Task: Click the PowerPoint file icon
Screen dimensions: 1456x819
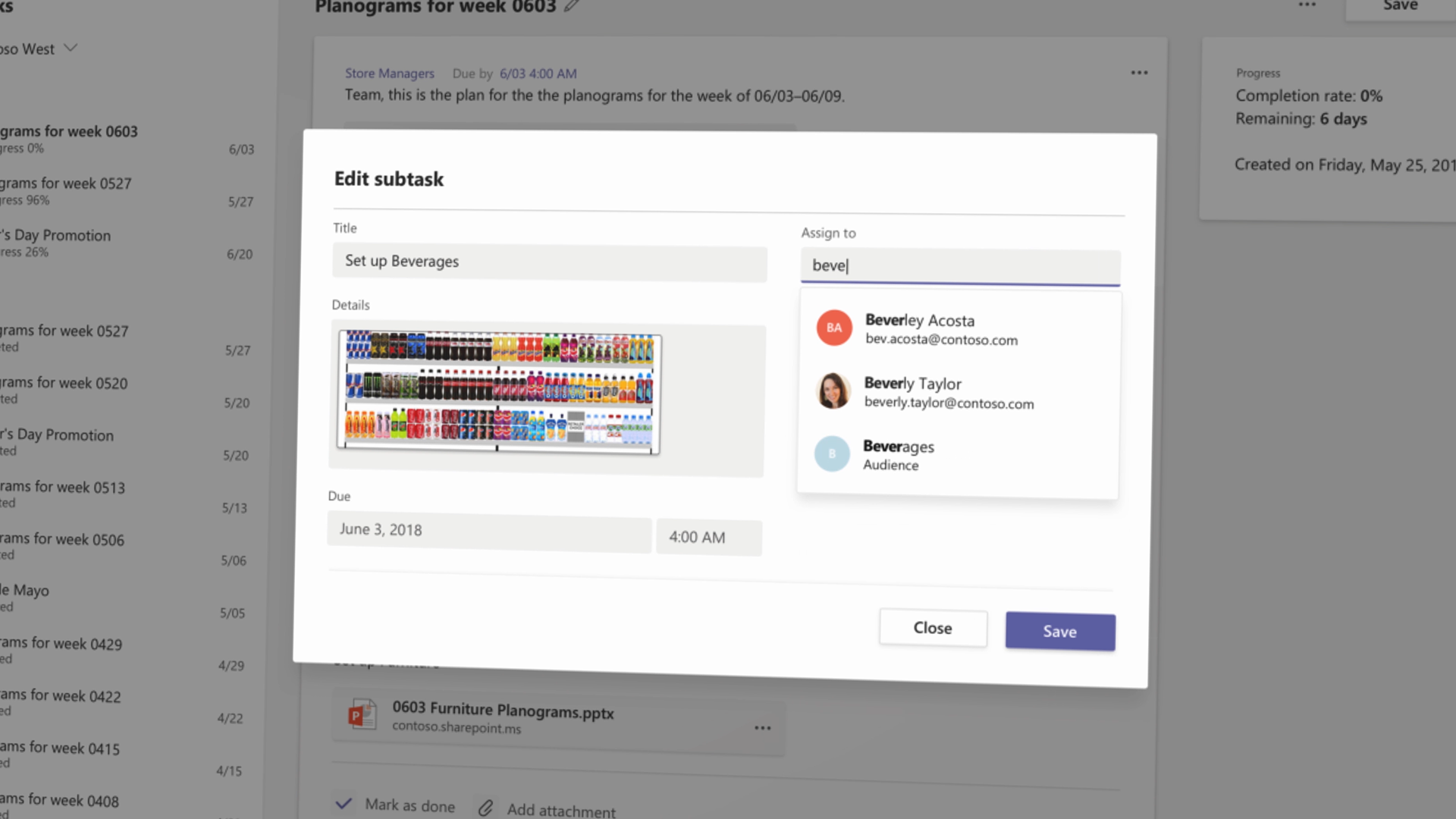Action: tap(362, 714)
